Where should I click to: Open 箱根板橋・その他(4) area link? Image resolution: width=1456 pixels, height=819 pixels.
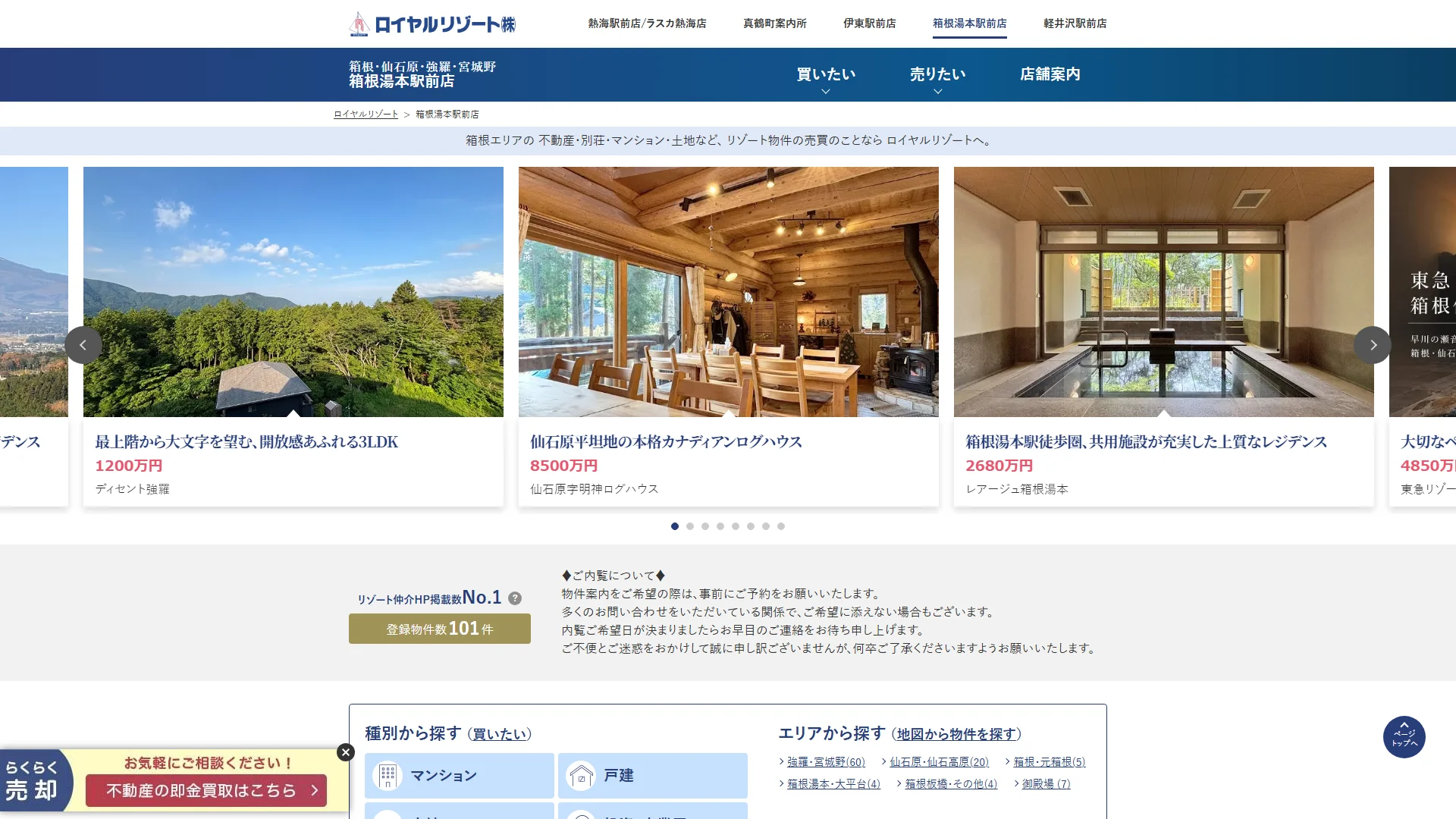tap(951, 784)
